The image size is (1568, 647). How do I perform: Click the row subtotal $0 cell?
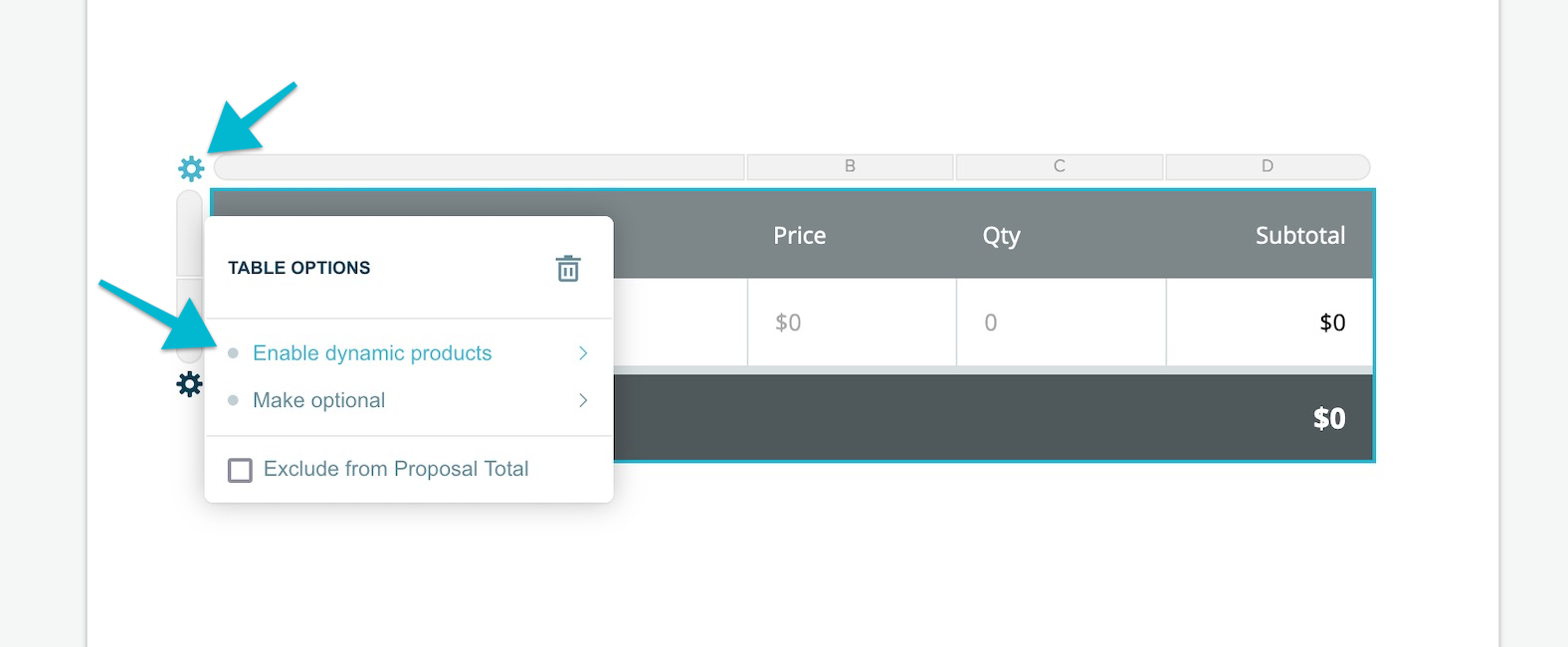pos(1270,323)
